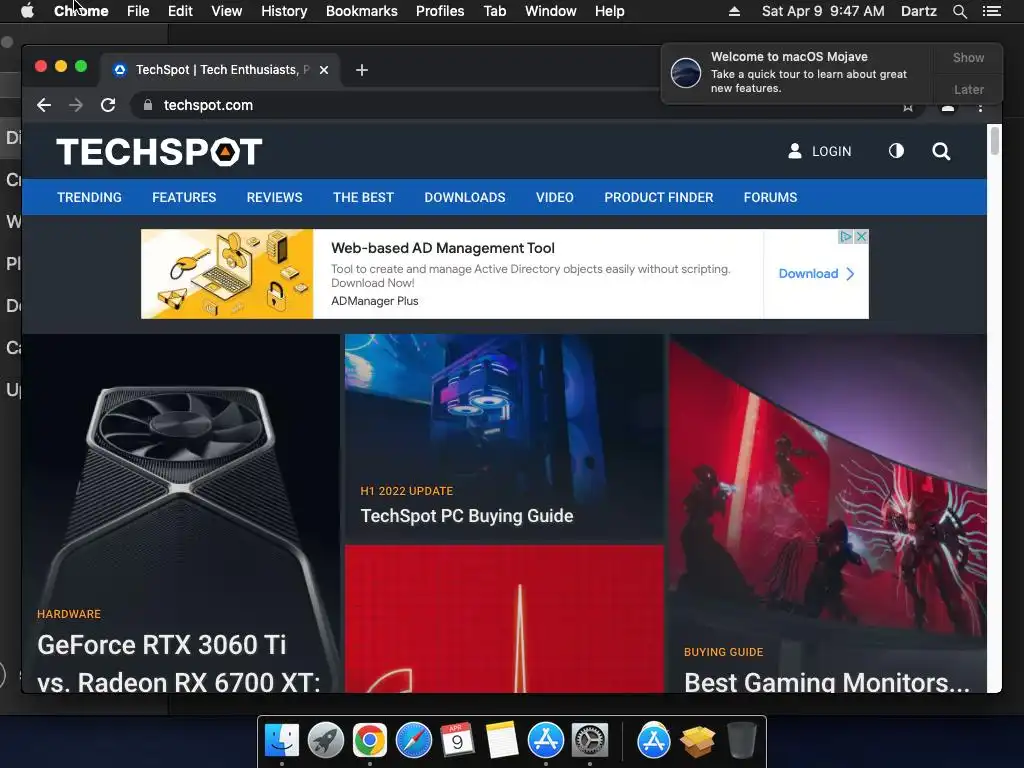Click Later on Mojave notification
The image size is (1024, 768).
[x=968, y=89]
